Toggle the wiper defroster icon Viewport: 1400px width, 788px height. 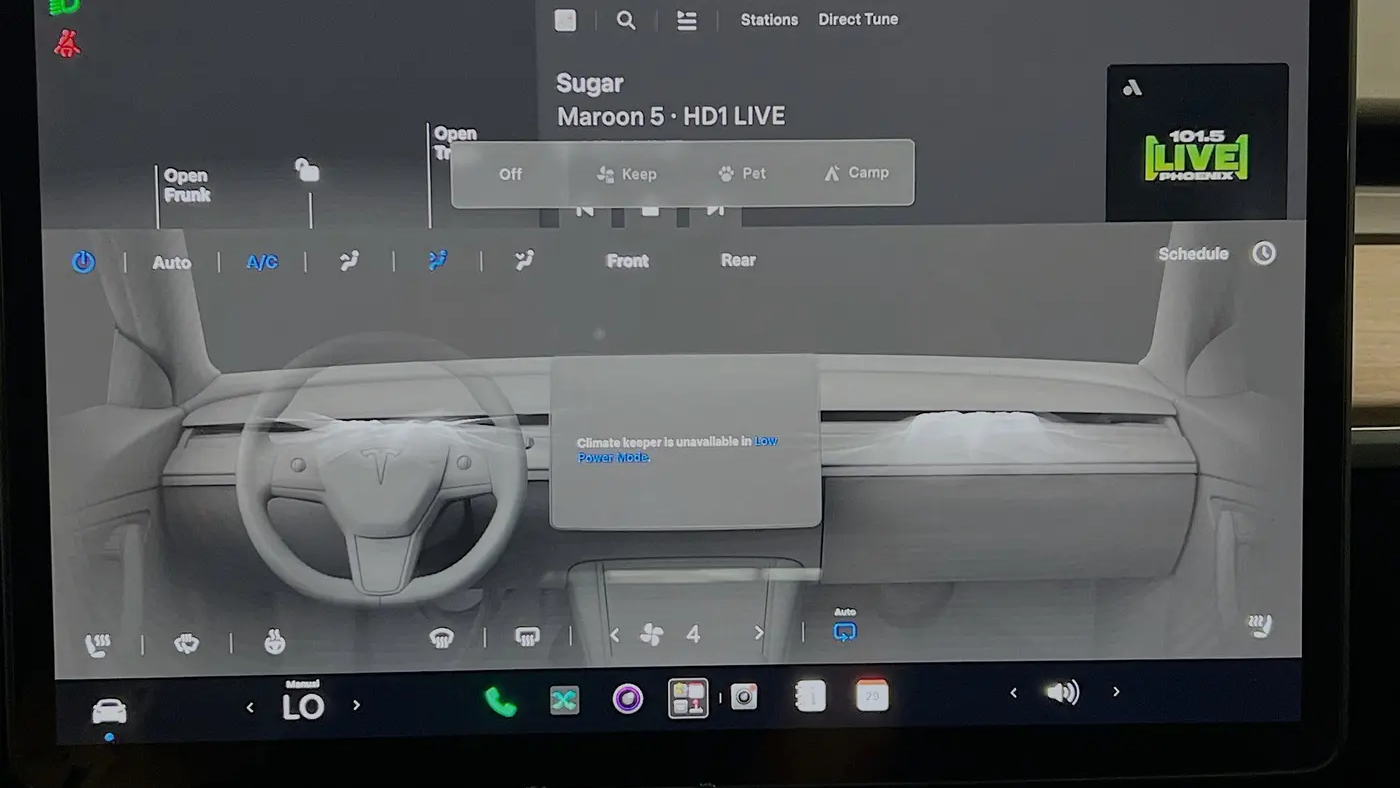[186, 643]
